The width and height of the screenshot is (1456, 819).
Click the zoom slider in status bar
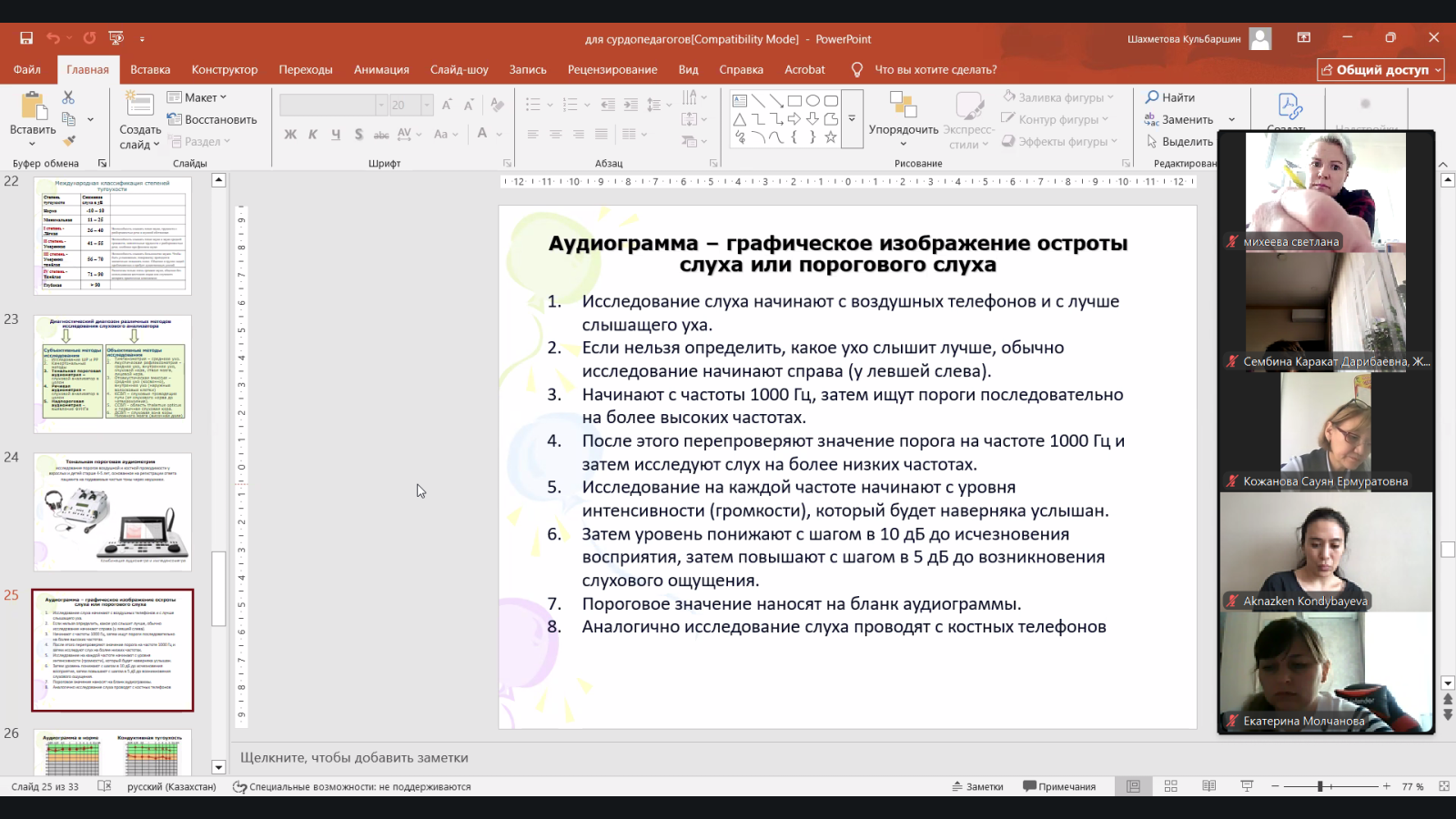1319,786
